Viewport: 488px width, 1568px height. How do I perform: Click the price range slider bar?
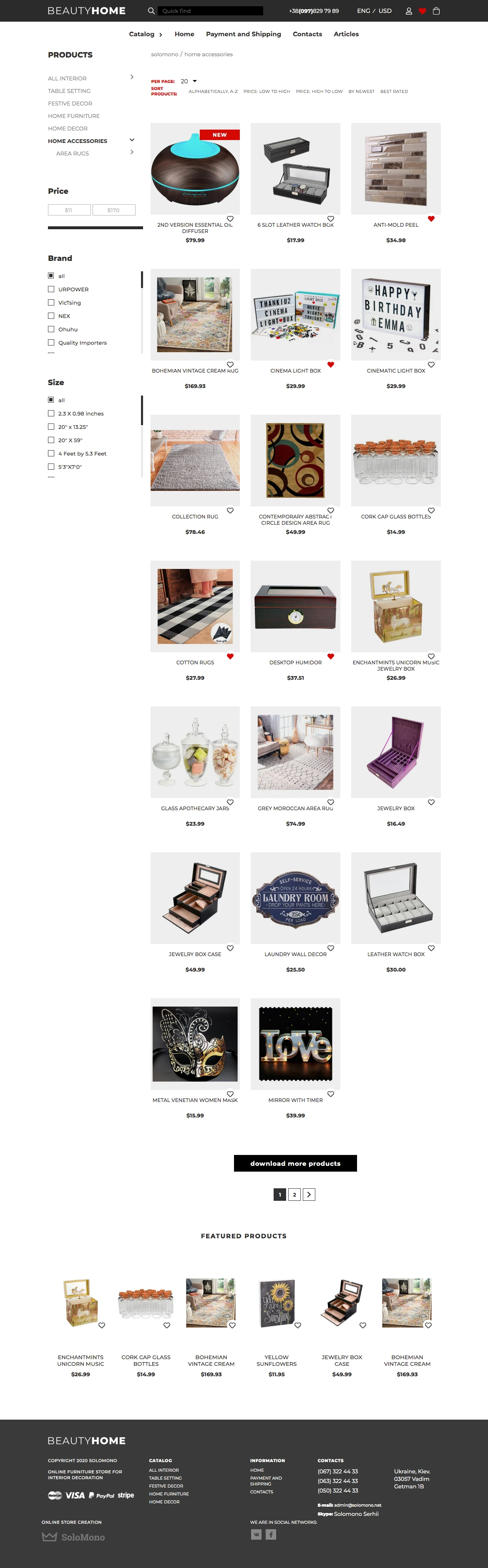95,228
